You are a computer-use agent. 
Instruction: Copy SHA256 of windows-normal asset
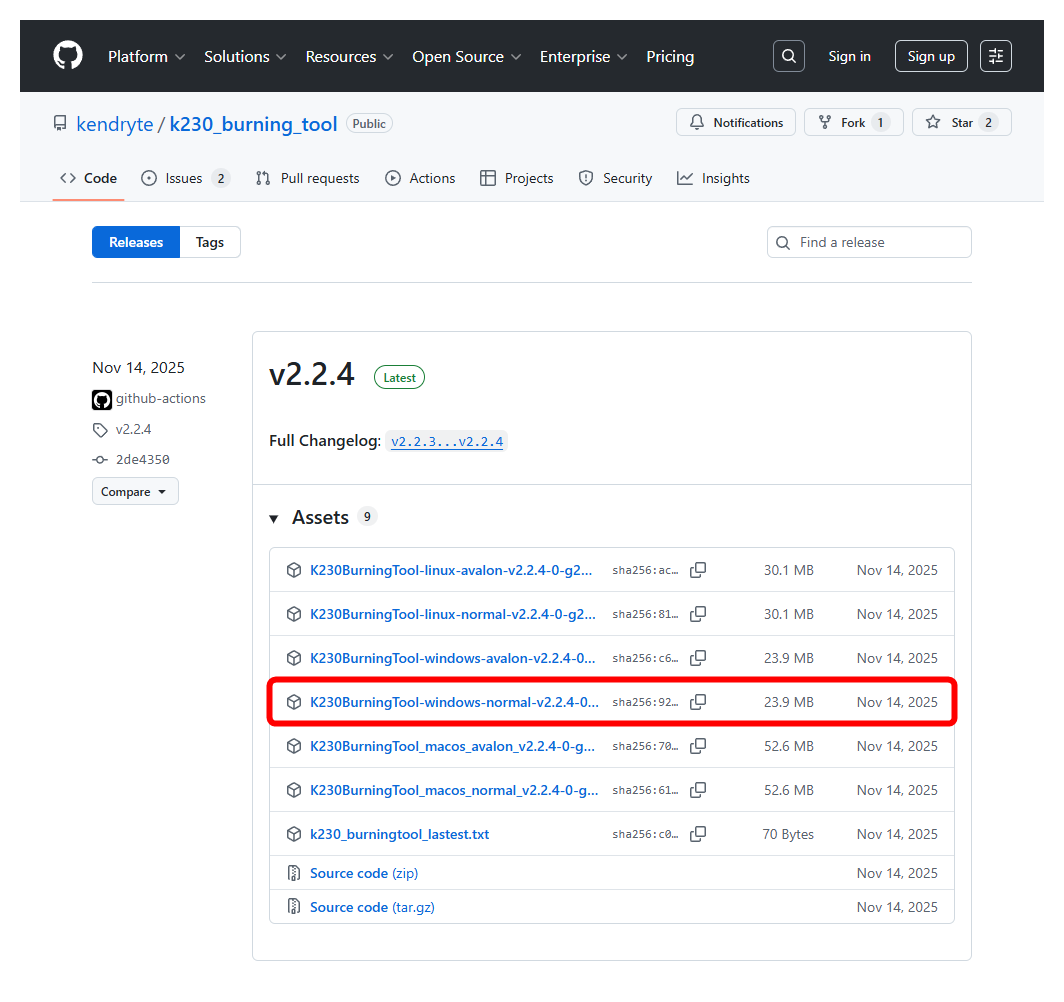coord(698,702)
